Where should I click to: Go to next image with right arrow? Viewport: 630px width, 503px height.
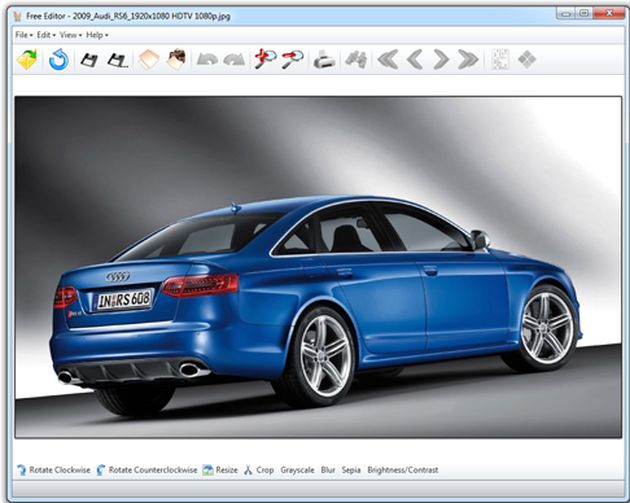441,59
